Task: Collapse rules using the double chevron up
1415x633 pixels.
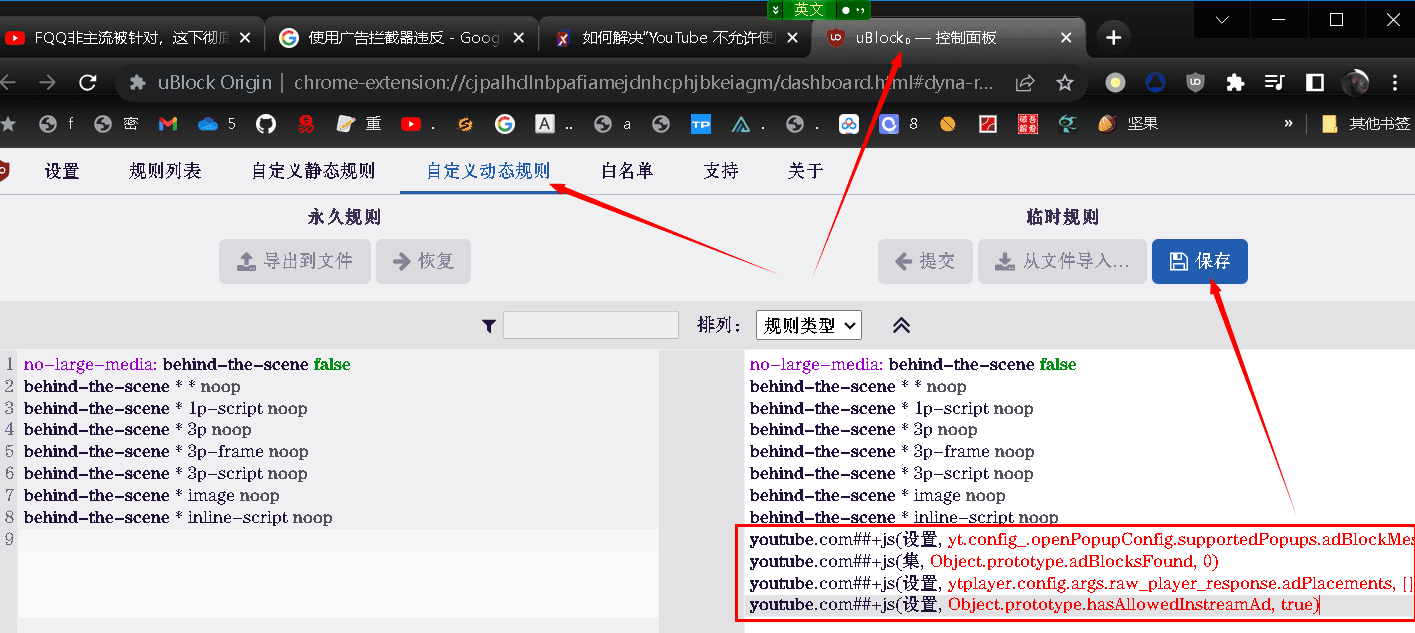Action: 901,325
